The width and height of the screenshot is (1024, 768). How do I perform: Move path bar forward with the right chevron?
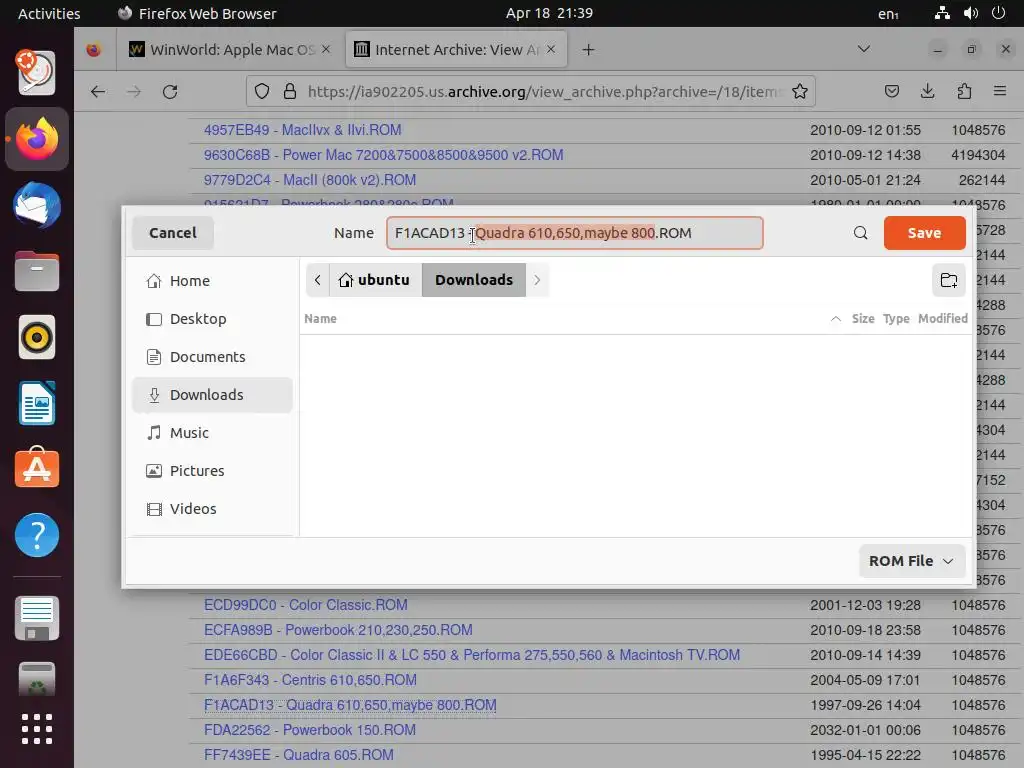coord(537,280)
